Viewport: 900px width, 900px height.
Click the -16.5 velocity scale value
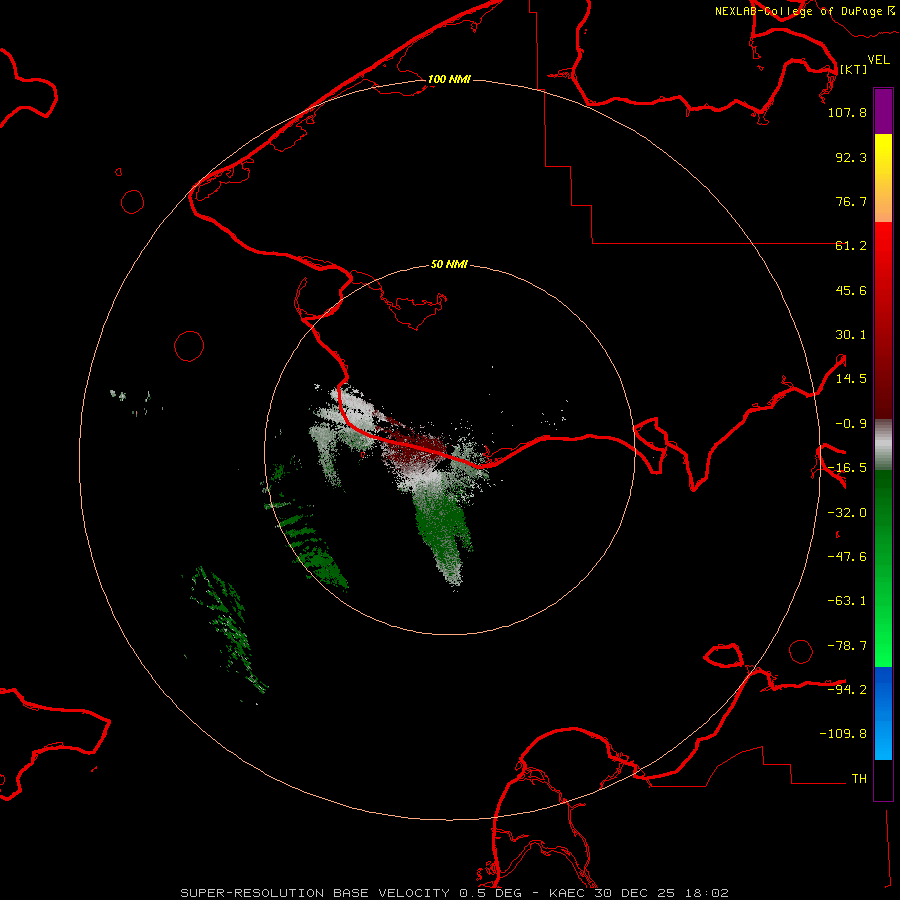847,468
